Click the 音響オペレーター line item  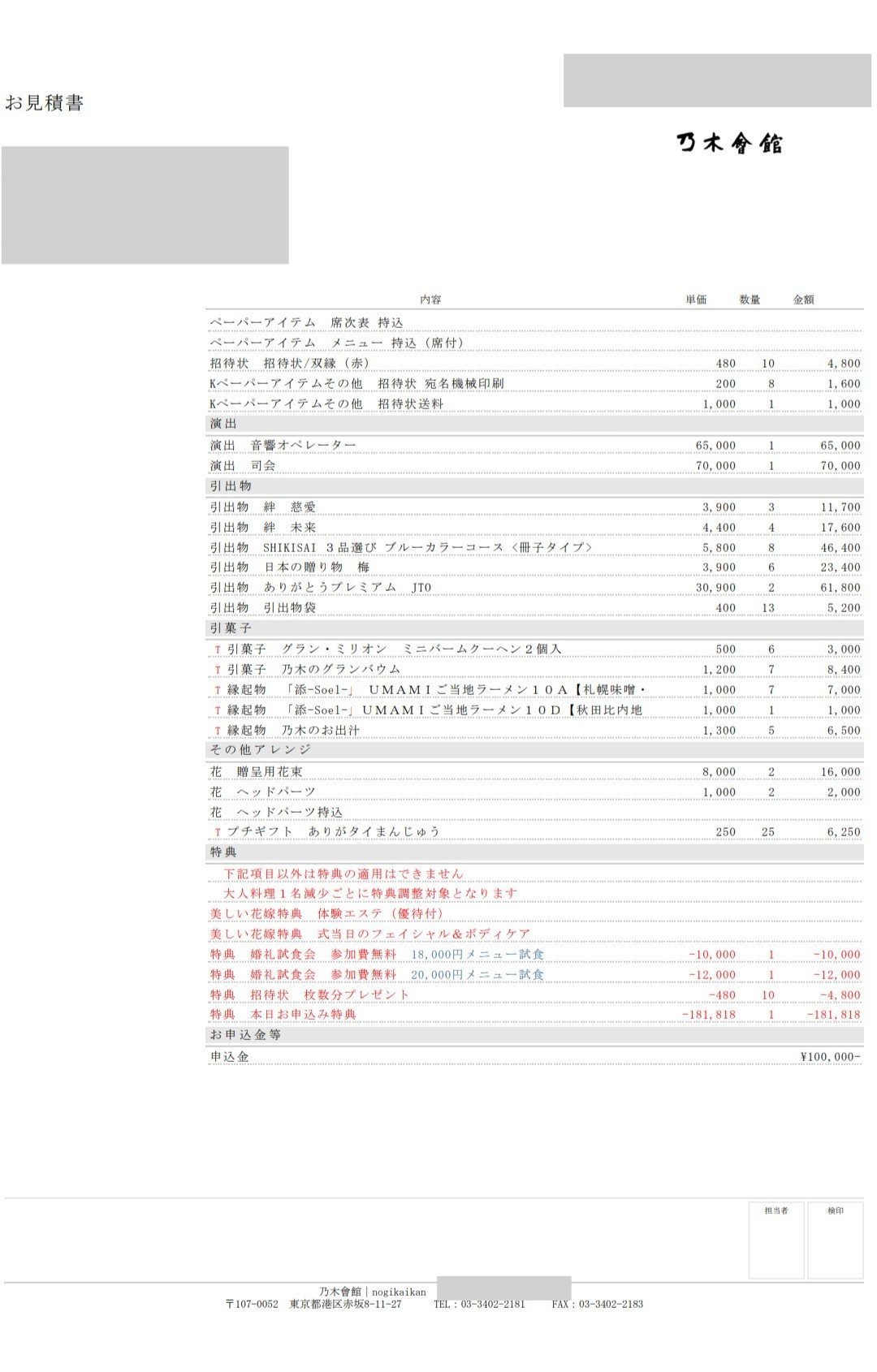(x=303, y=446)
